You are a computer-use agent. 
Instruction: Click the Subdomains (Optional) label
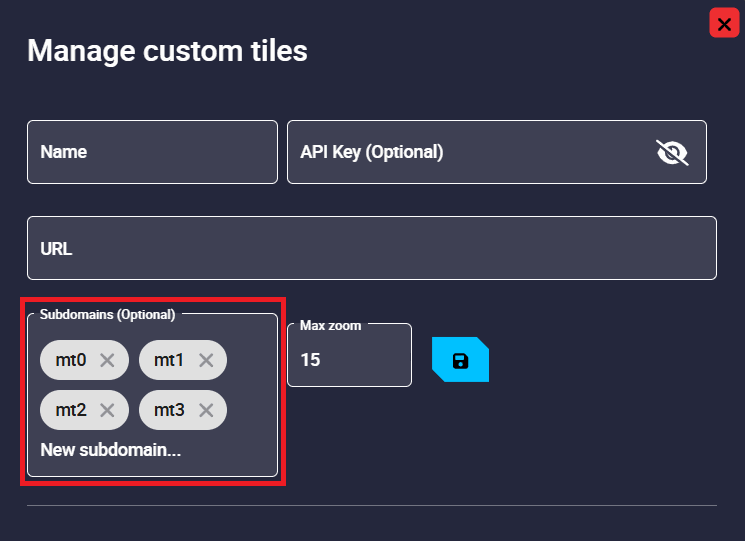click(107, 314)
